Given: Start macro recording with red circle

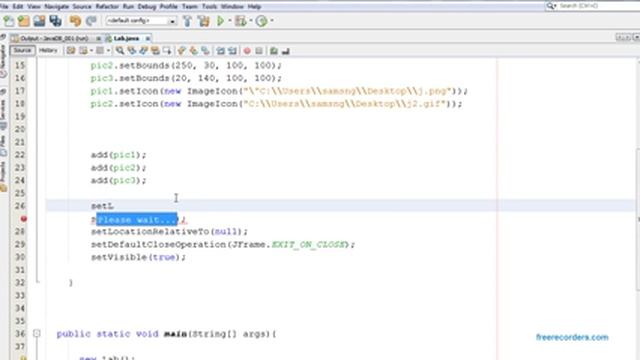Looking at the screenshot, I should pyautogui.click(x=247, y=51).
